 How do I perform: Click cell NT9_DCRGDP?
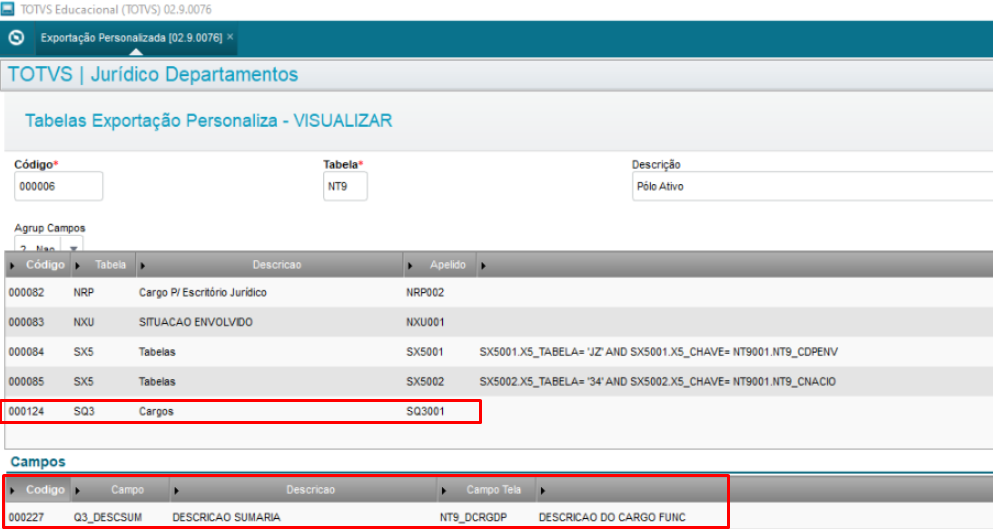point(473,517)
